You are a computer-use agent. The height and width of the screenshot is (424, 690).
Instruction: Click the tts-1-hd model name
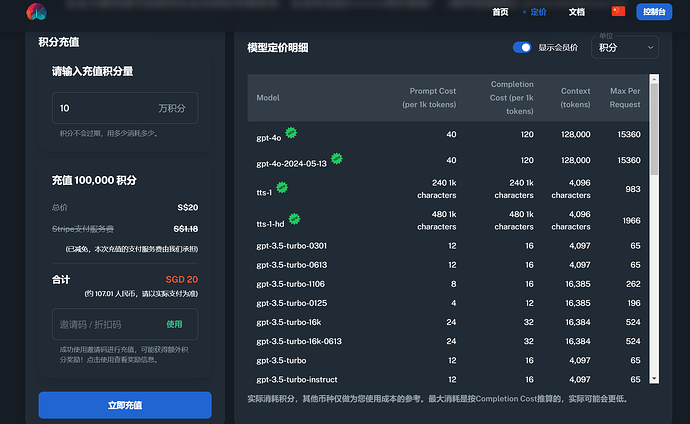point(270,224)
